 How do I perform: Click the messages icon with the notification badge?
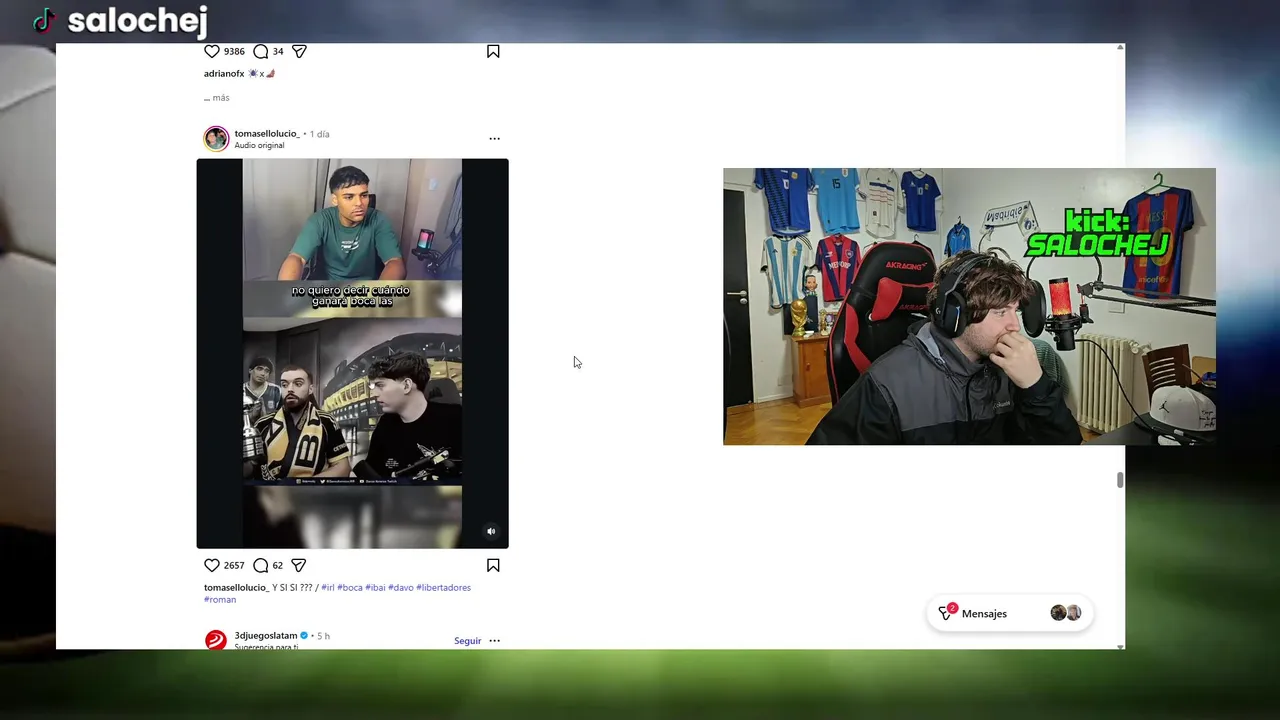coord(946,612)
